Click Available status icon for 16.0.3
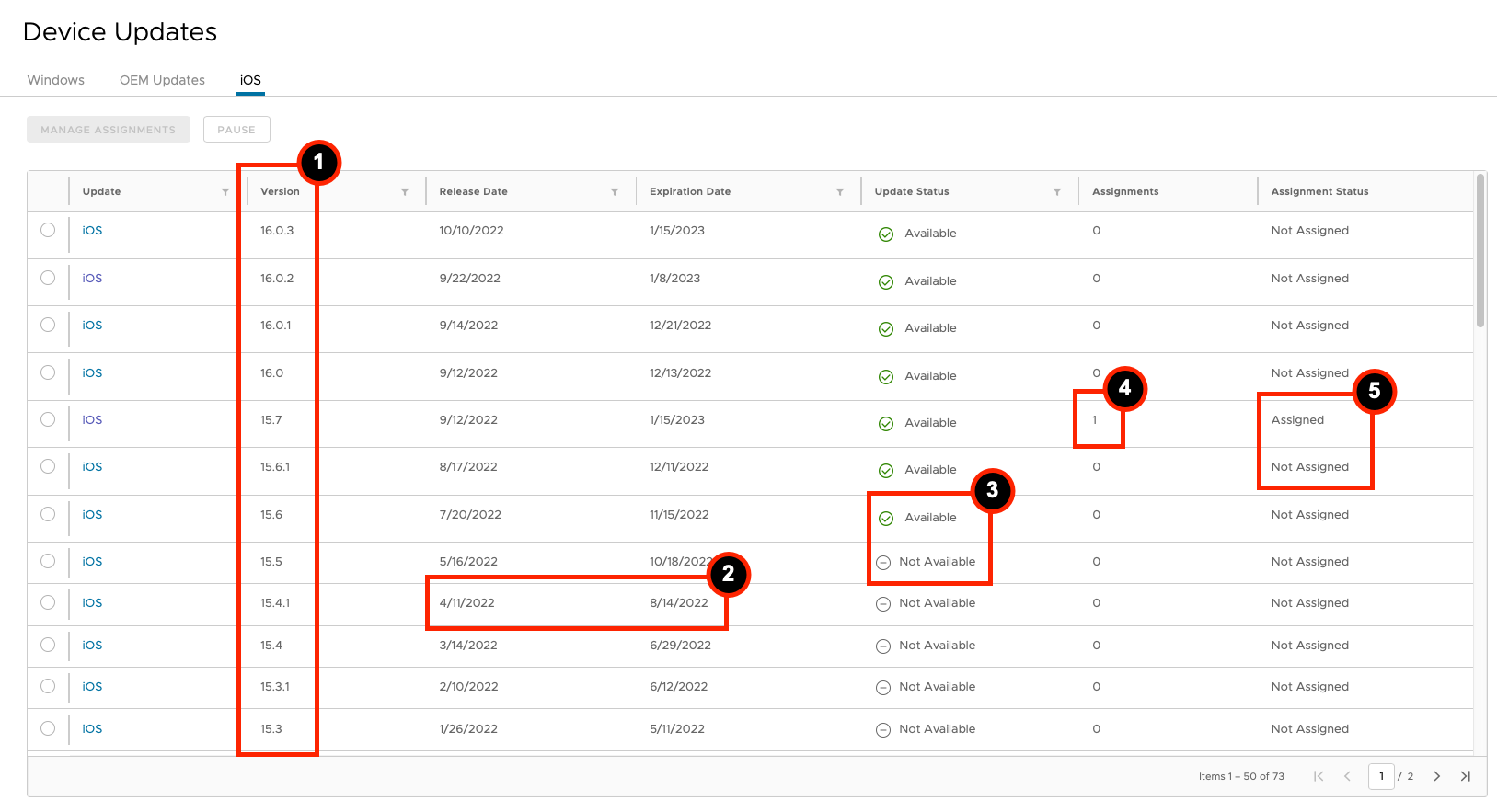 point(886,234)
